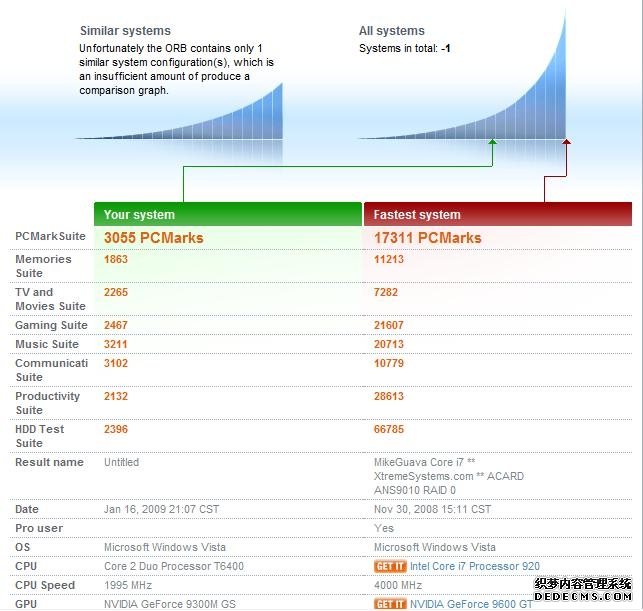Click the CPU Speed row label
The height and width of the screenshot is (611, 643).
(45, 585)
